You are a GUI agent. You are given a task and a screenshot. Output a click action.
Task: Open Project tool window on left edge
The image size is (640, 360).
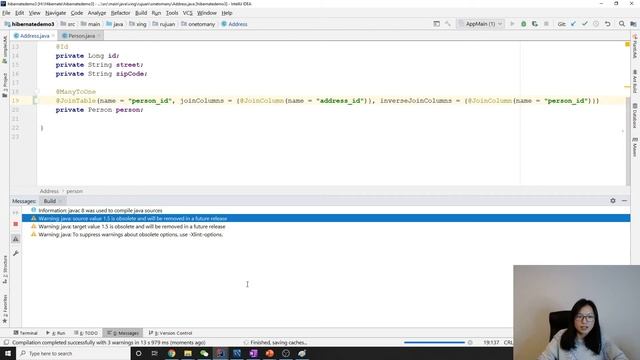pos(4,84)
